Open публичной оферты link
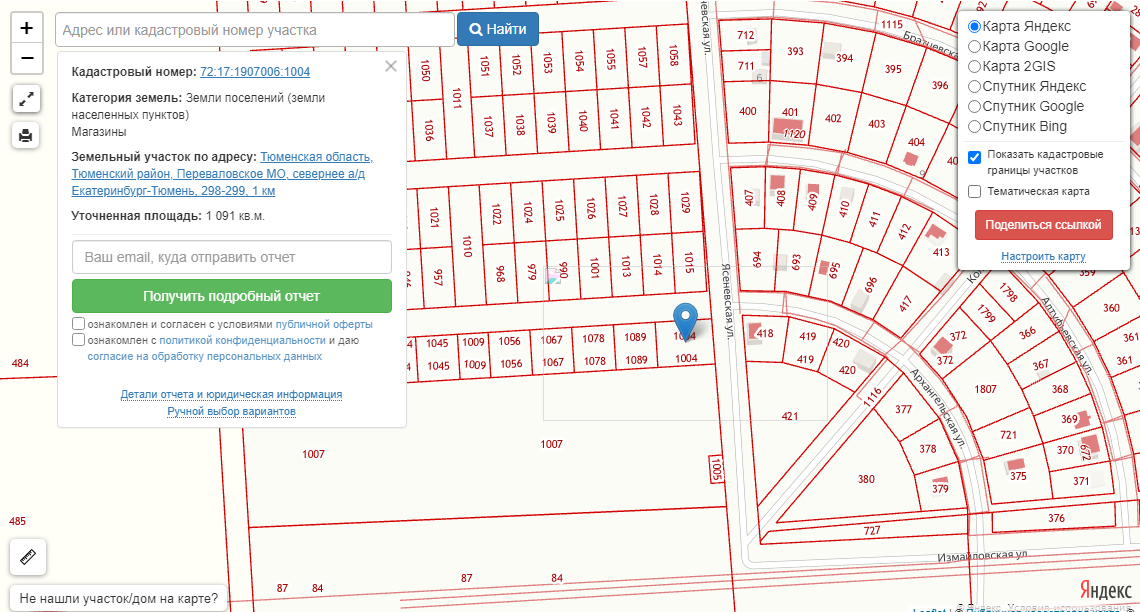 coord(324,324)
